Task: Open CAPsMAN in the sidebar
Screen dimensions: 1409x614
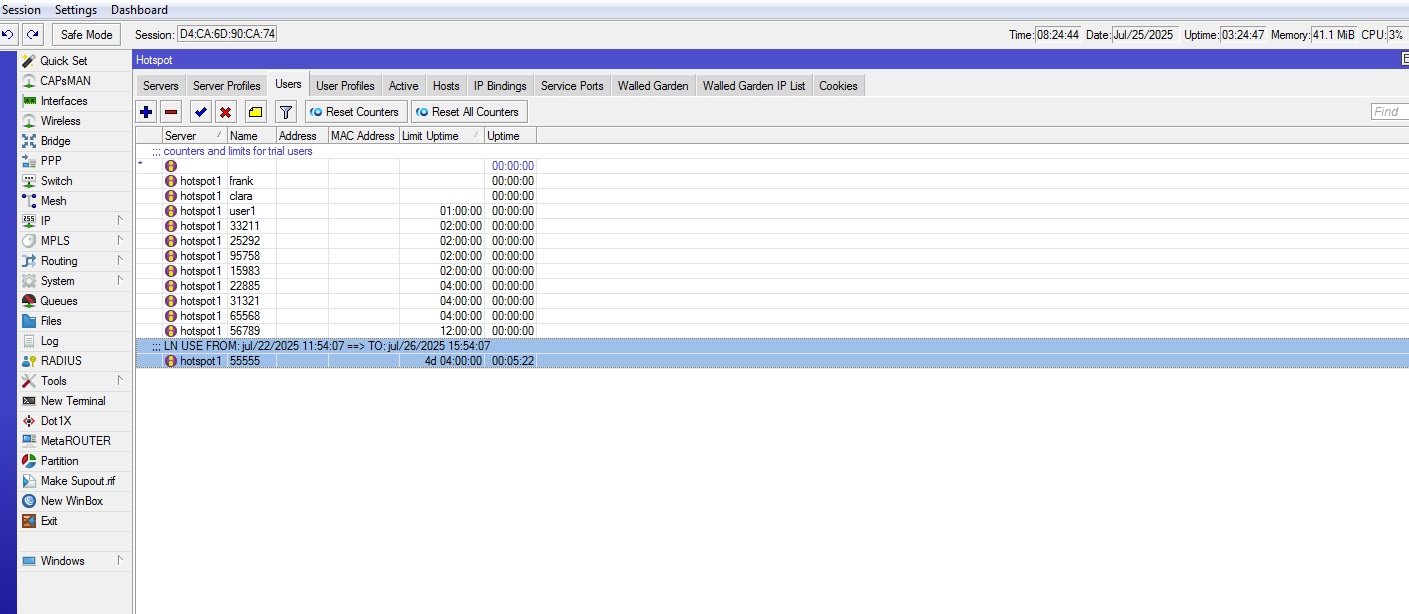Action: [75, 81]
